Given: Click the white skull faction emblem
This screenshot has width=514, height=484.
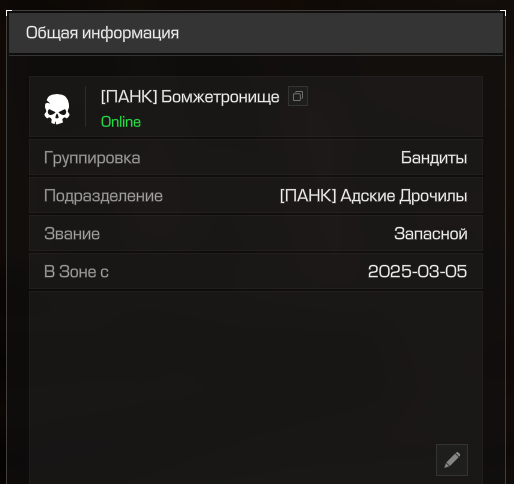Looking at the screenshot, I should click(57, 109).
